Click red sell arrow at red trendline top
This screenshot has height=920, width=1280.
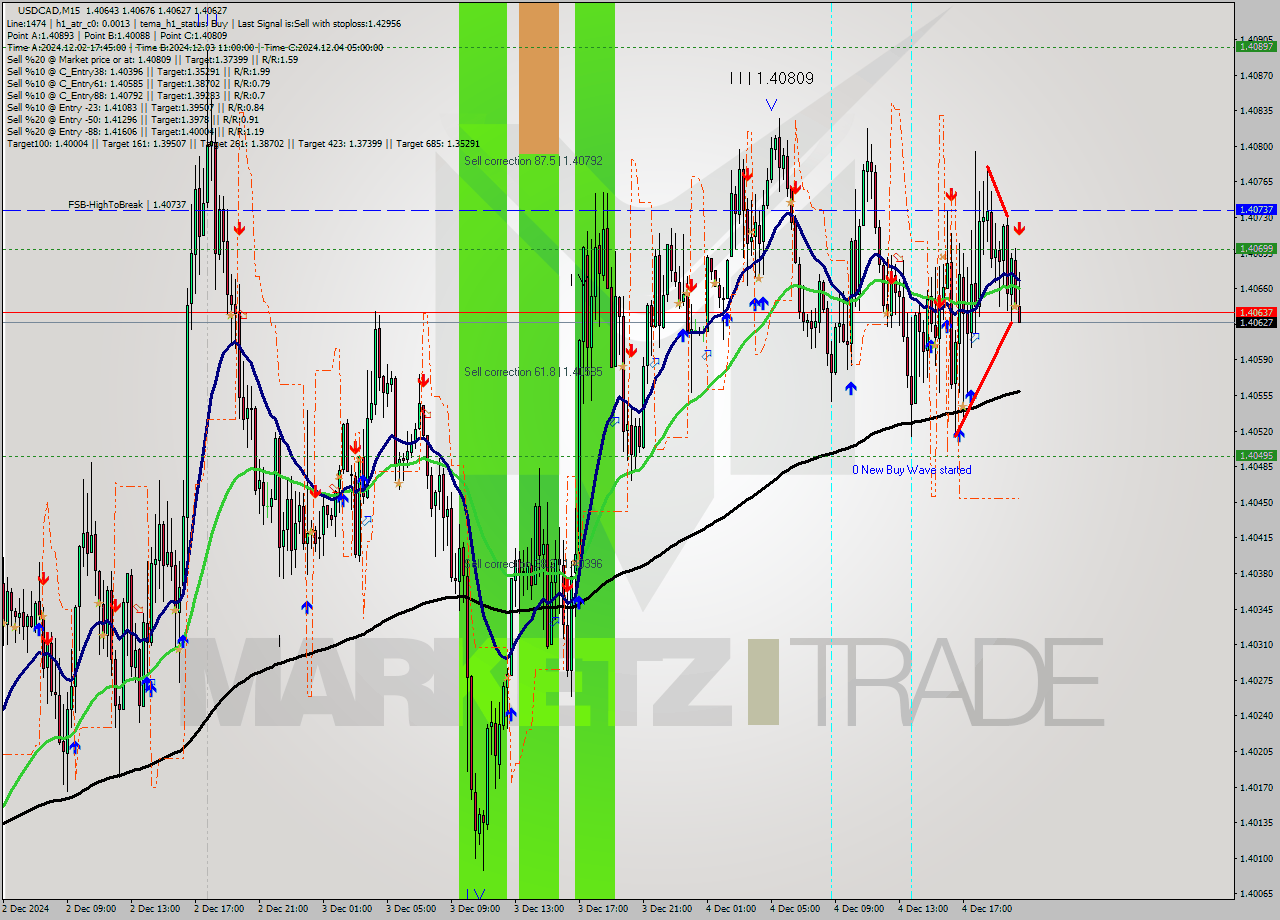(x=1018, y=229)
